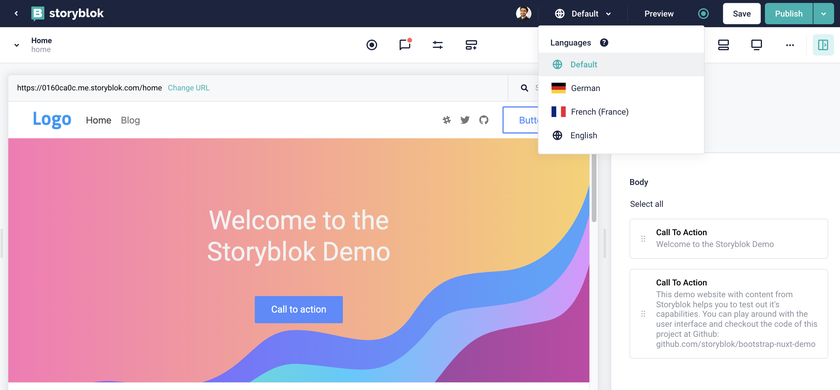Click the Storyblok logo

click(x=68, y=14)
